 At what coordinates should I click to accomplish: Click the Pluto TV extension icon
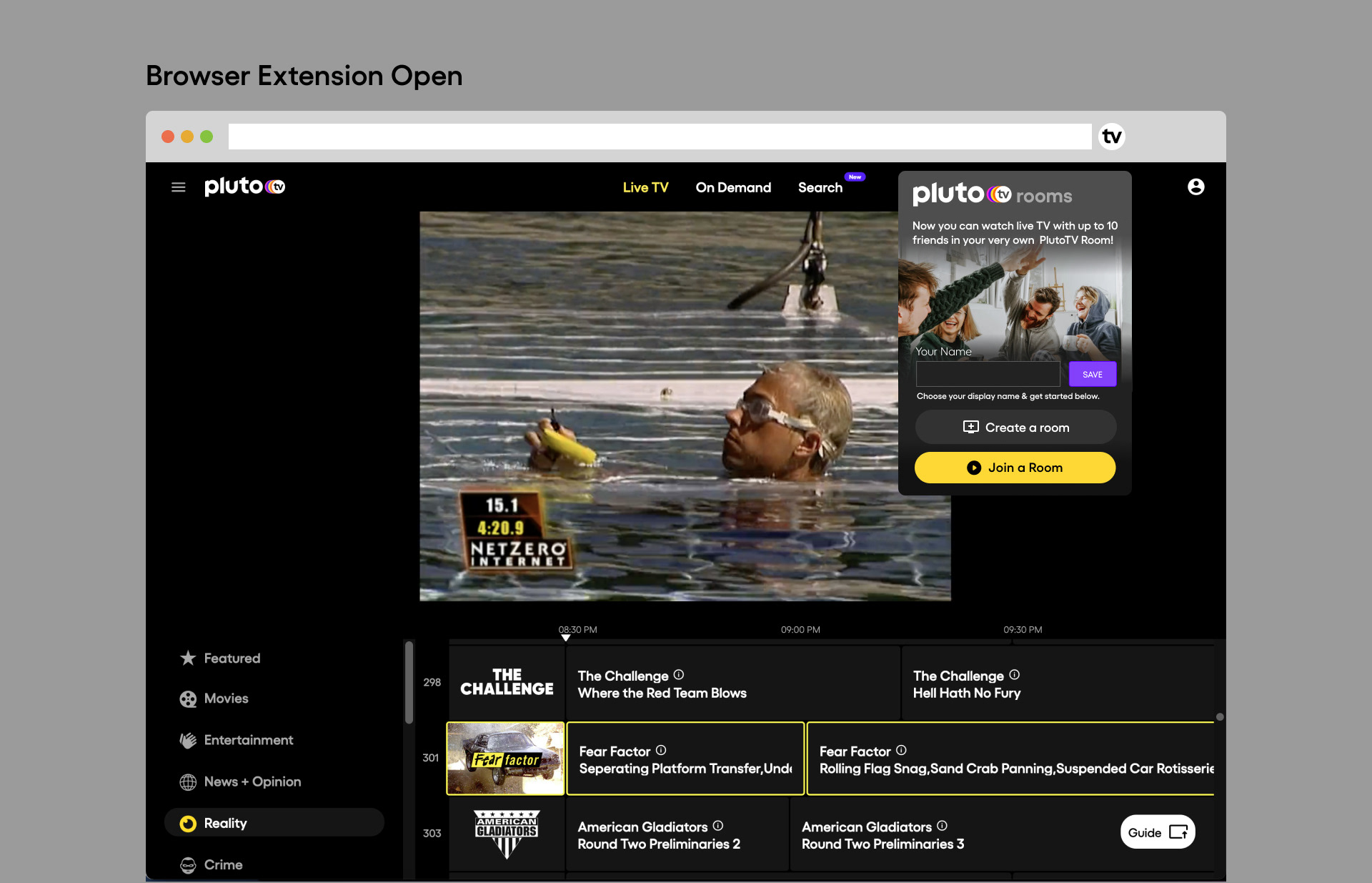point(1111,137)
